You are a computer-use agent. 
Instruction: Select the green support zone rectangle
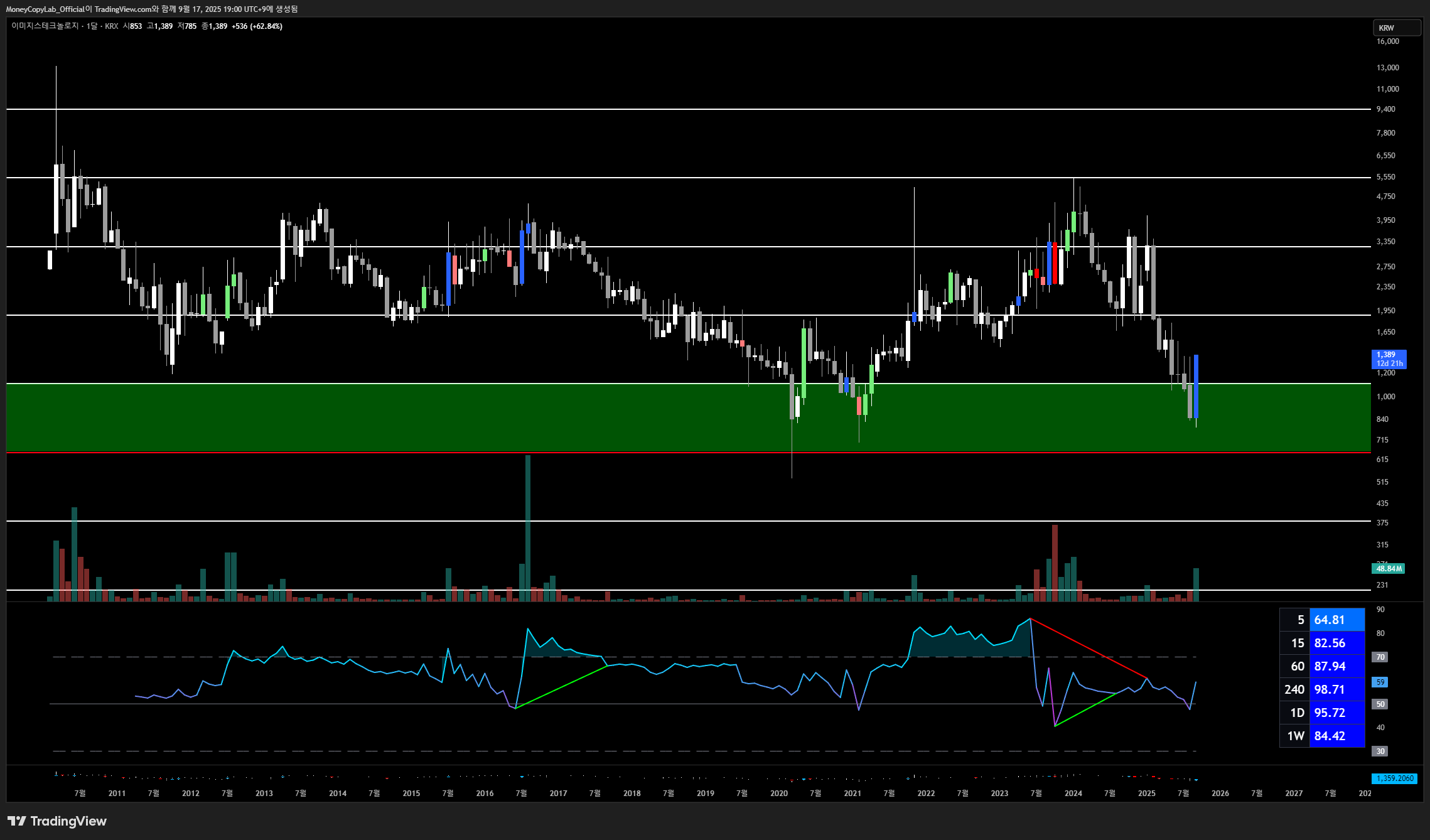coord(688,418)
